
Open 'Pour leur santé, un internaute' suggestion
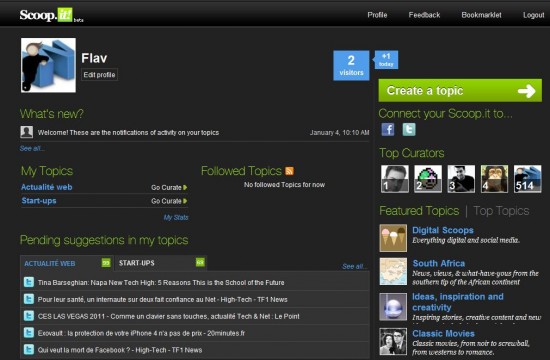click(x=162, y=299)
